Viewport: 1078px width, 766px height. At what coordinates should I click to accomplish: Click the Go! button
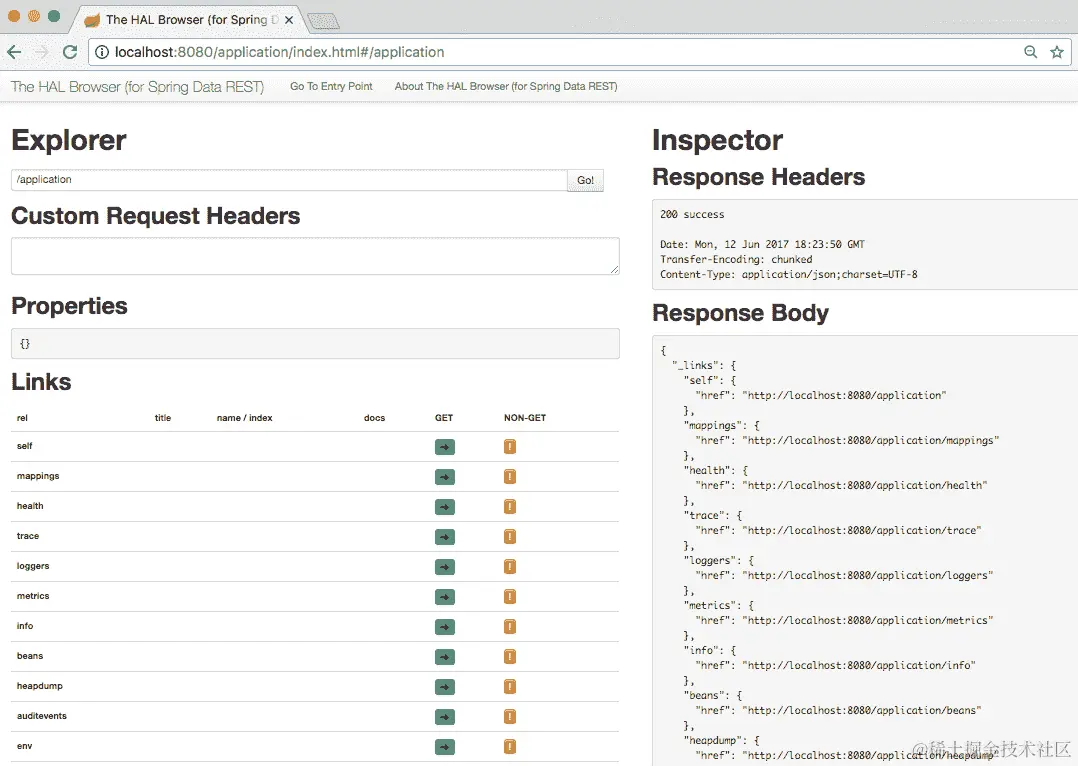pos(585,180)
